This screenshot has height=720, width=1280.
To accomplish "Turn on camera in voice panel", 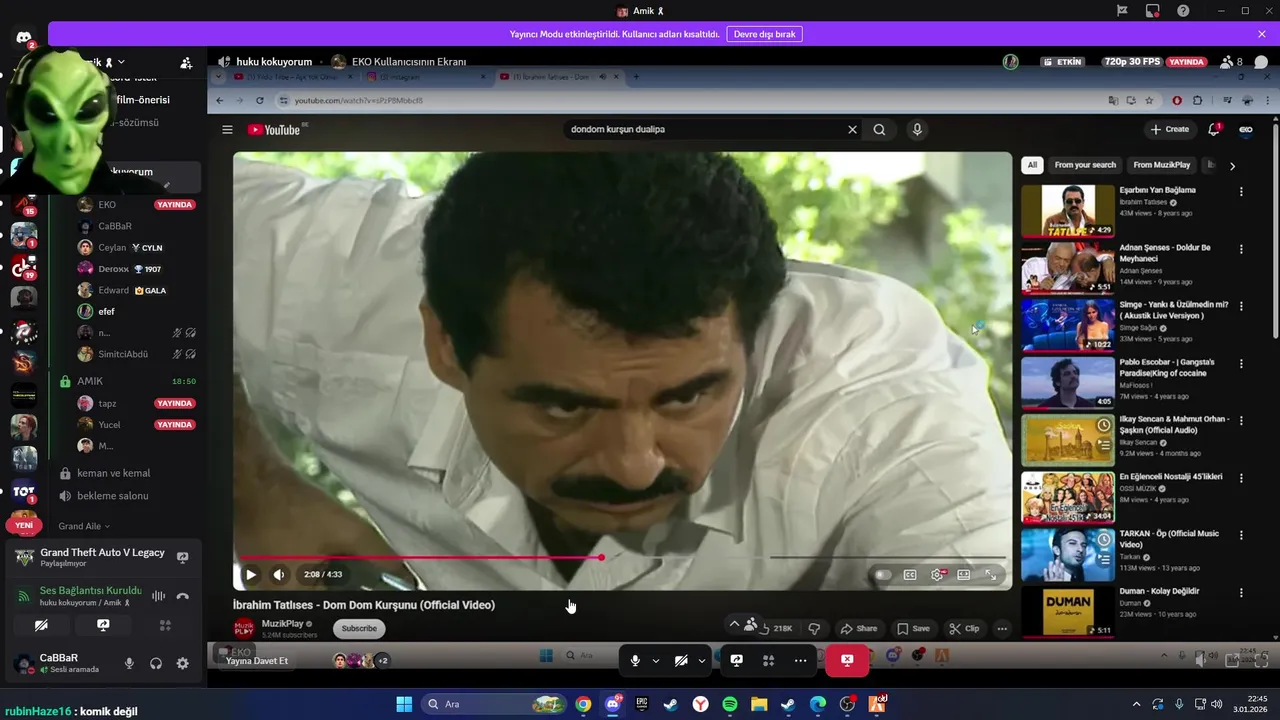I will point(41,626).
